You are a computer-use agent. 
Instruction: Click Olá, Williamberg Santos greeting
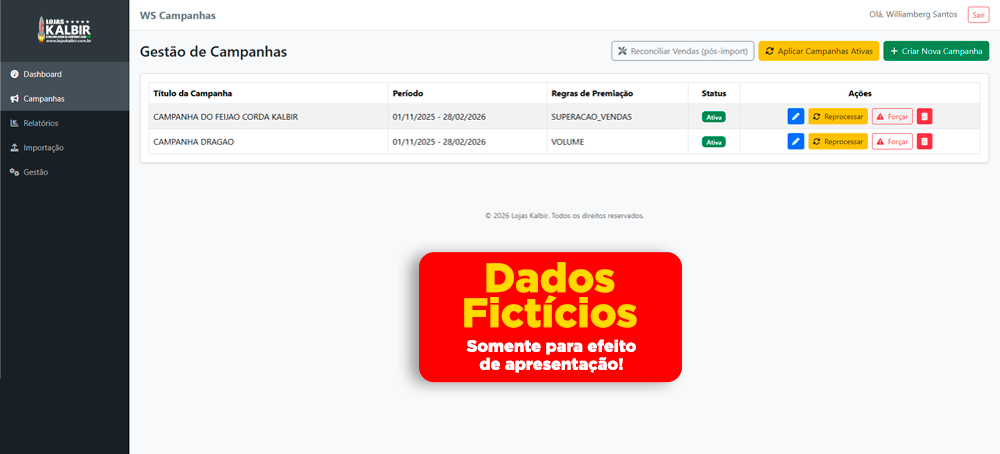[x=913, y=15]
